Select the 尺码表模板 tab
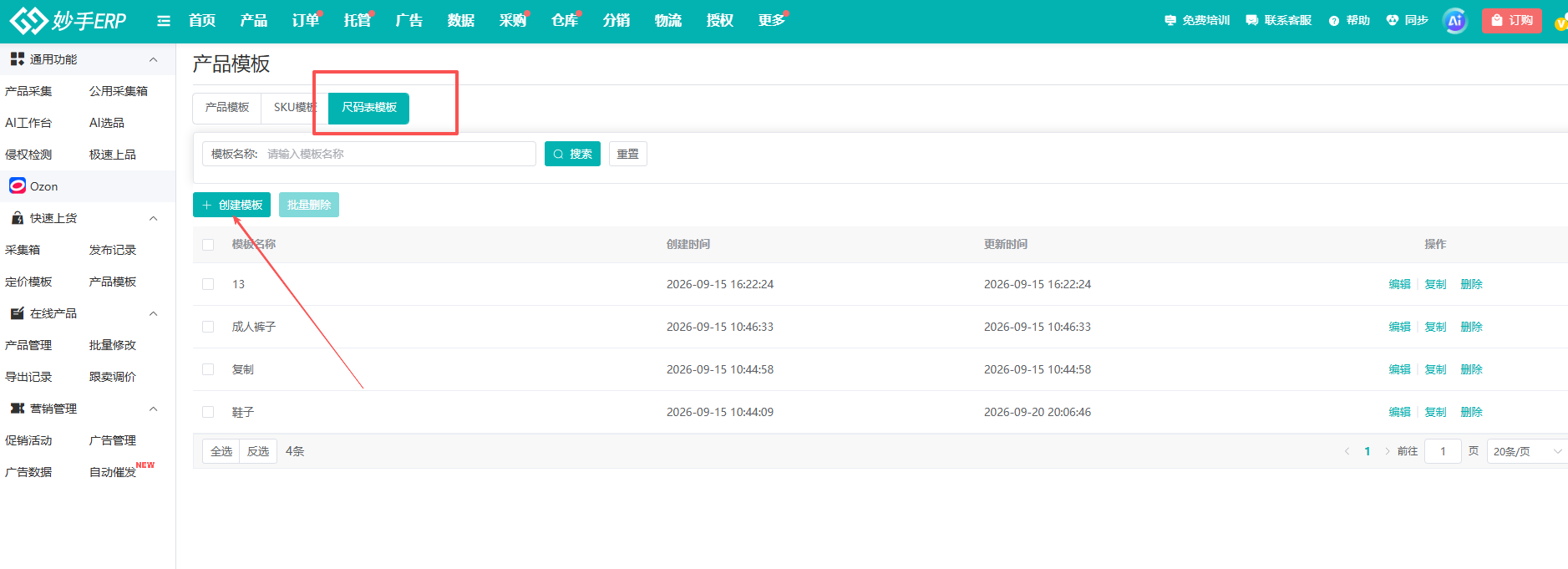 [368, 108]
